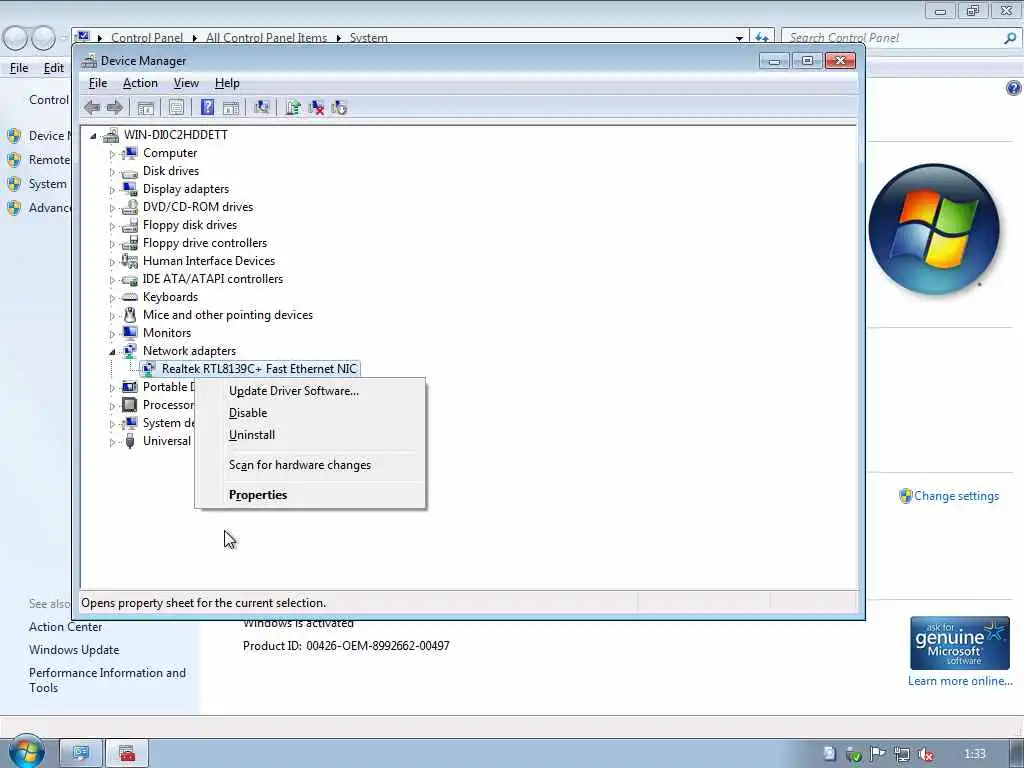Expand the Disk drives node
This screenshot has width=1024, height=768.
pos(112,172)
